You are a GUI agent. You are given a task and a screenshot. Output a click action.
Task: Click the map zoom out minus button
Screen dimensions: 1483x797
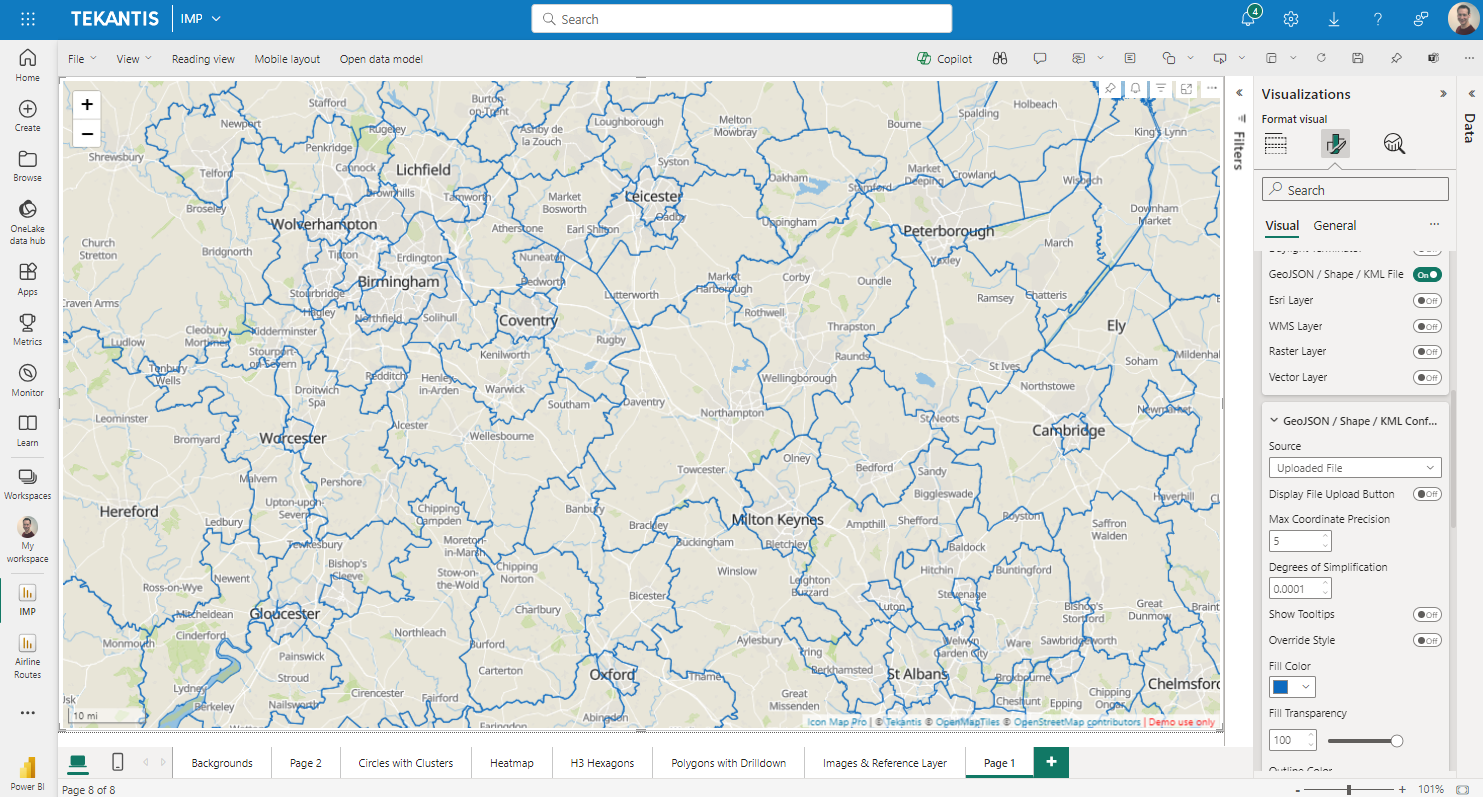point(87,134)
